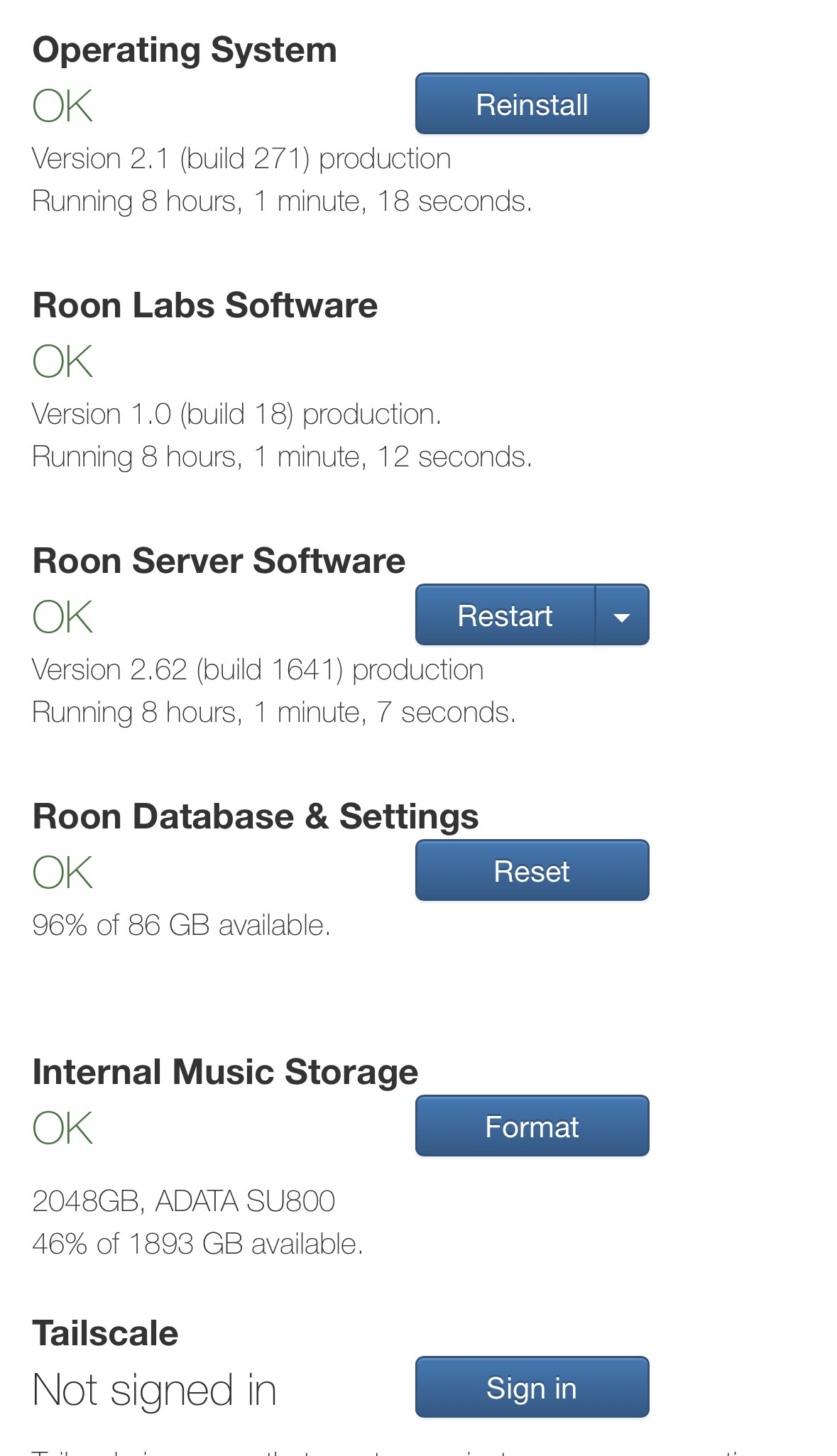The height and width of the screenshot is (1456, 837).
Task: Select the 2048GB ADATA SU800 drive text
Action: pos(183,1201)
